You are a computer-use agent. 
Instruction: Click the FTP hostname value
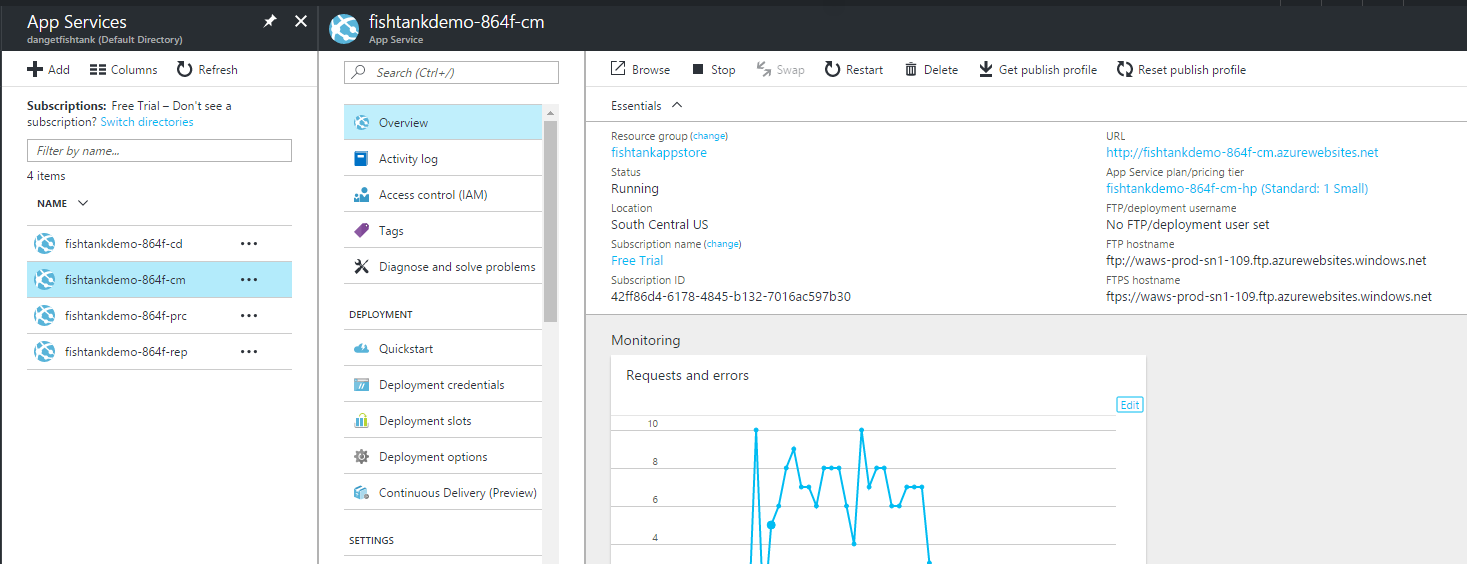(1266, 261)
